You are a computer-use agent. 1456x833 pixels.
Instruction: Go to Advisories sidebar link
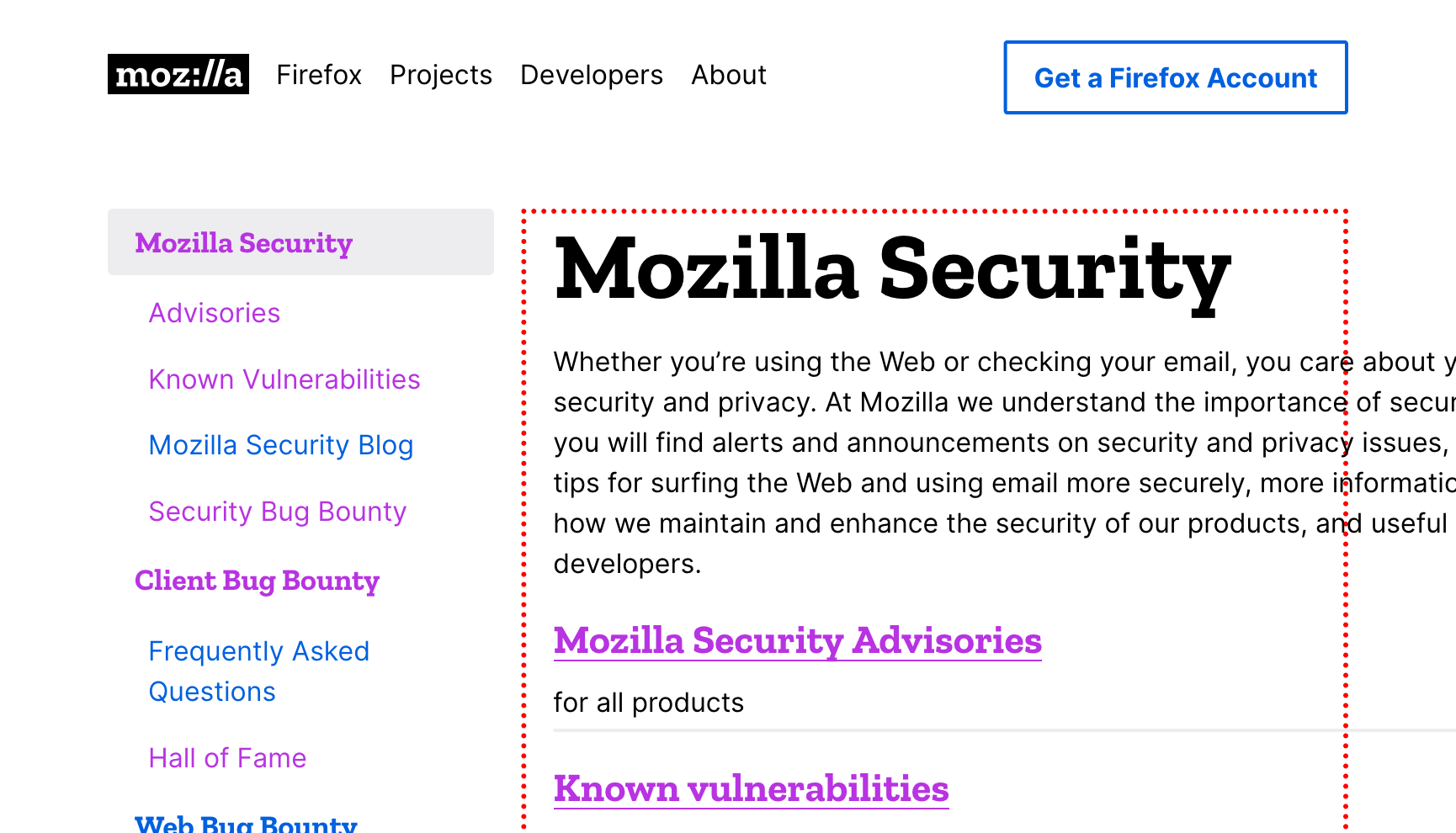215,313
